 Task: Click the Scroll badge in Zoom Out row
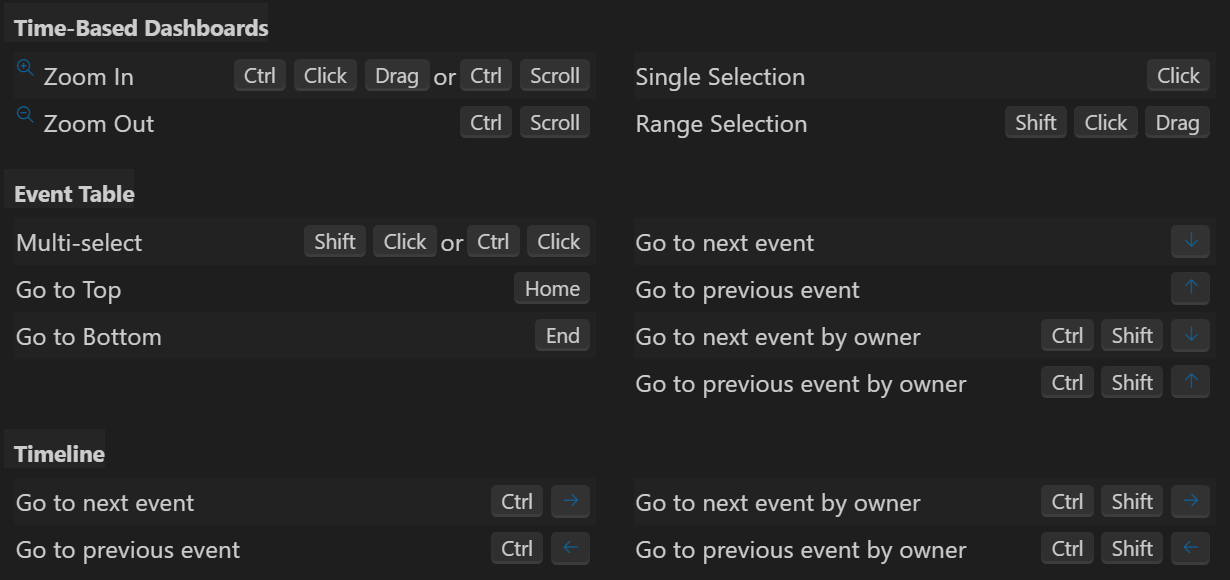point(555,123)
